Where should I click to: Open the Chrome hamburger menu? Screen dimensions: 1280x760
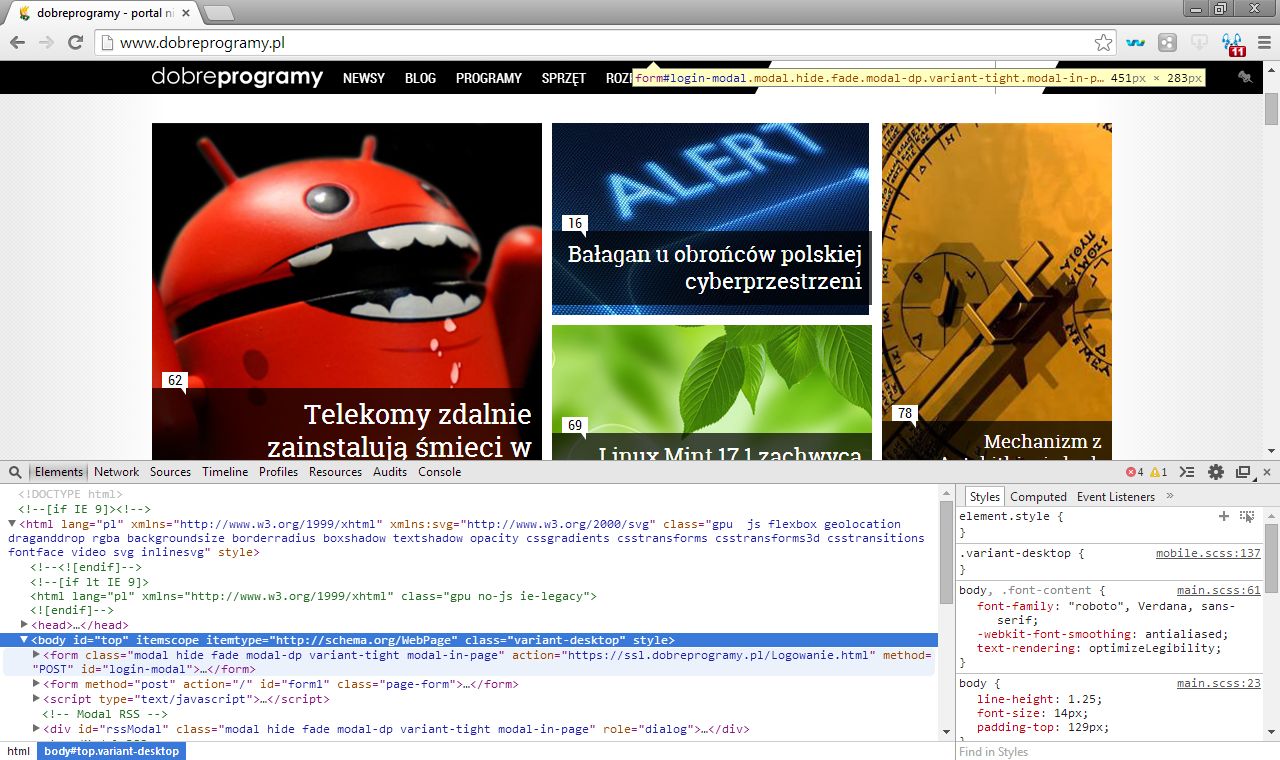click(x=1264, y=42)
